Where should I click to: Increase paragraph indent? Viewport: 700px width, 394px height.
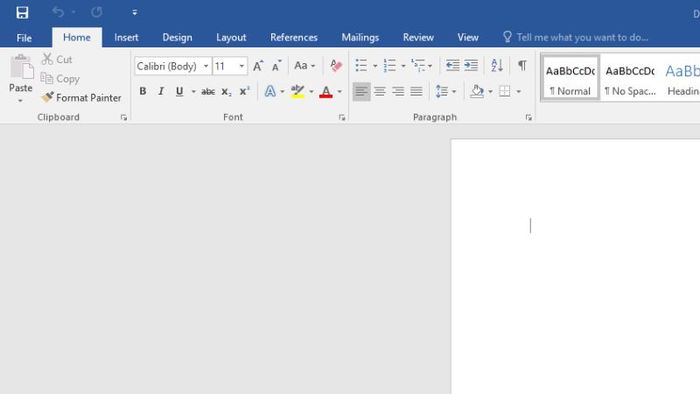pos(471,66)
